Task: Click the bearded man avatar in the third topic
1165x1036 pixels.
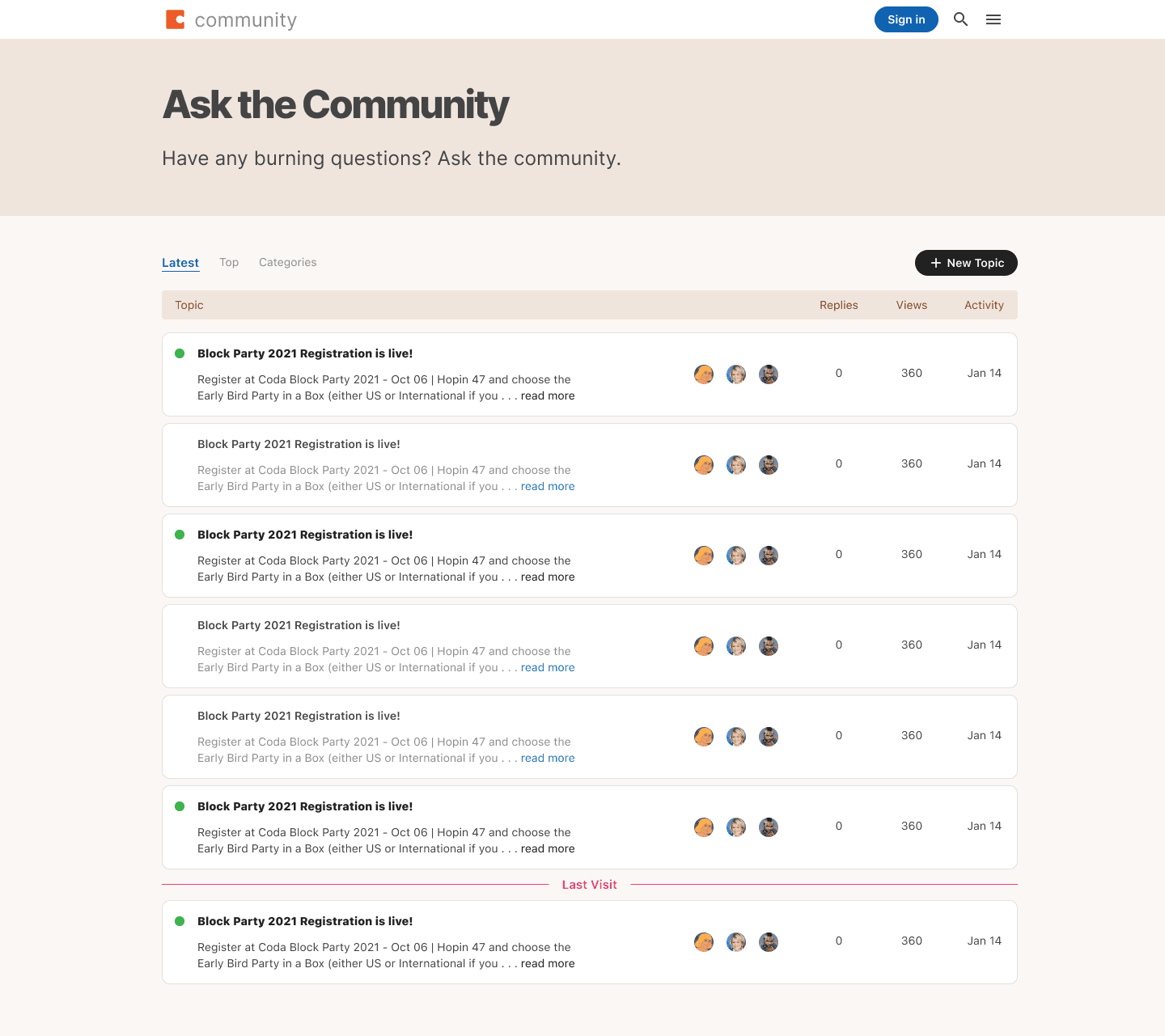Action: pyautogui.click(x=769, y=556)
